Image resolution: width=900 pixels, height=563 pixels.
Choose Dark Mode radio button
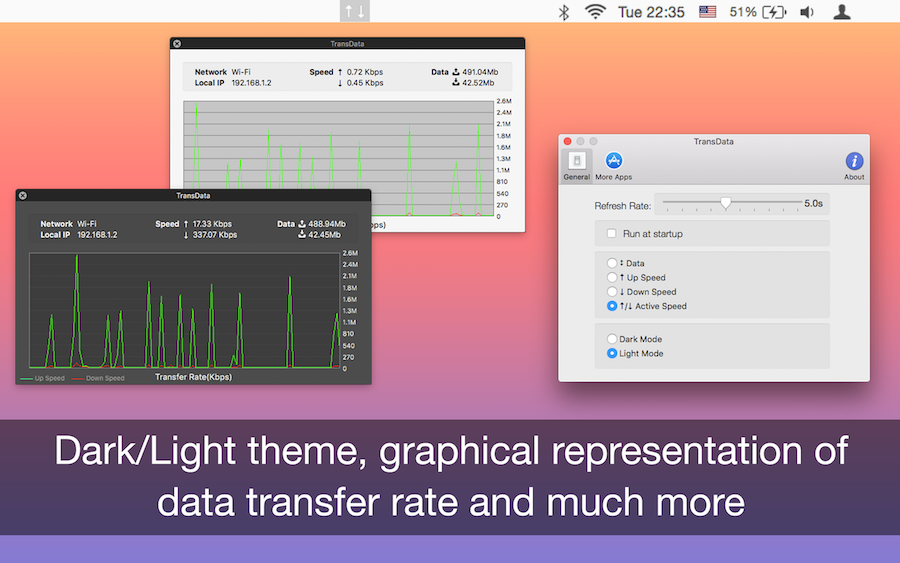[x=612, y=339]
